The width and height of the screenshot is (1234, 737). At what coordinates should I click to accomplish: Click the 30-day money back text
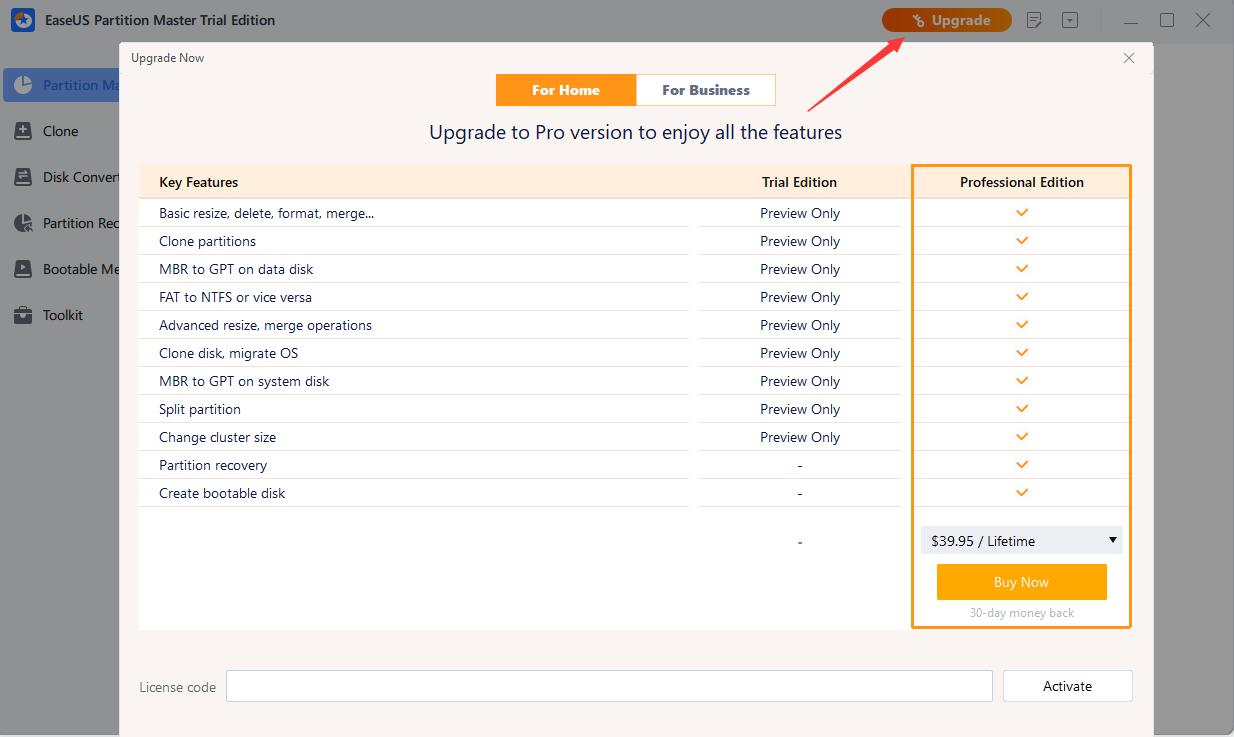point(1021,612)
